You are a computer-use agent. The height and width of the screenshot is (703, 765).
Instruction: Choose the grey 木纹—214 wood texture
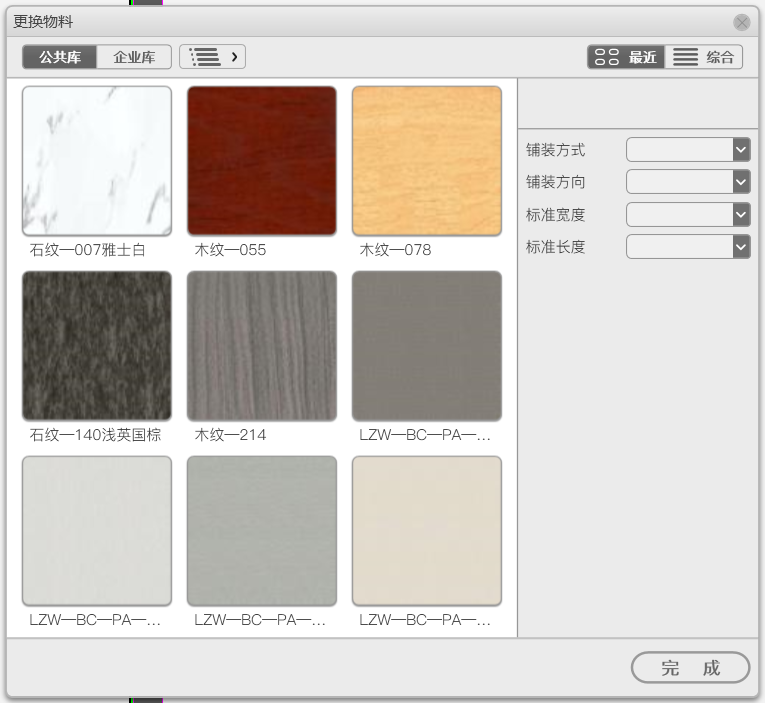tap(262, 346)
